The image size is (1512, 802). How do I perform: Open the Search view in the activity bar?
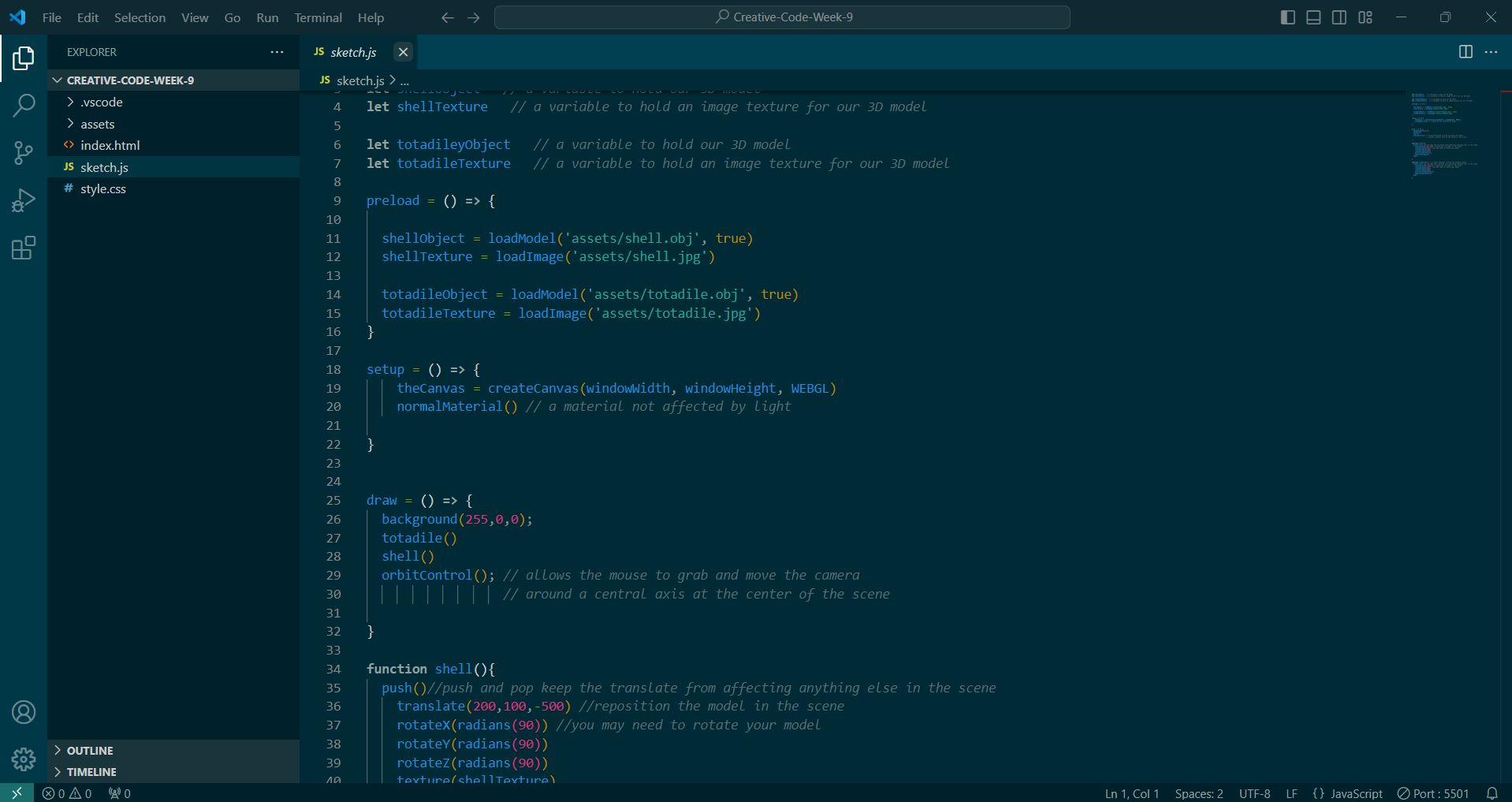pos(24,105)
